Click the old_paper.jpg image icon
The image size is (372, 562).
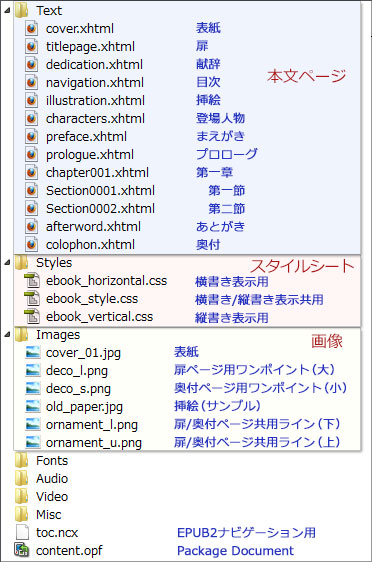(33, 406)
